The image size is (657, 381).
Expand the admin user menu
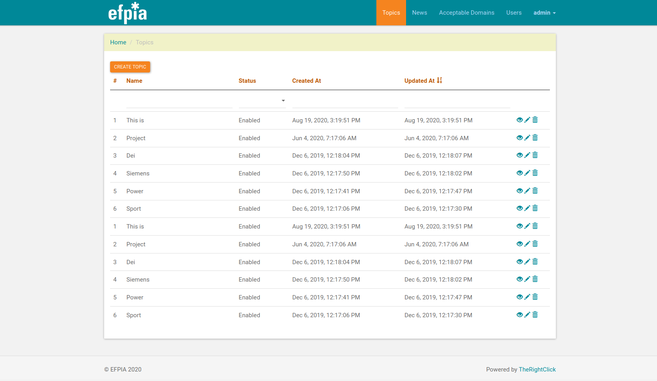tap(544, 13)
